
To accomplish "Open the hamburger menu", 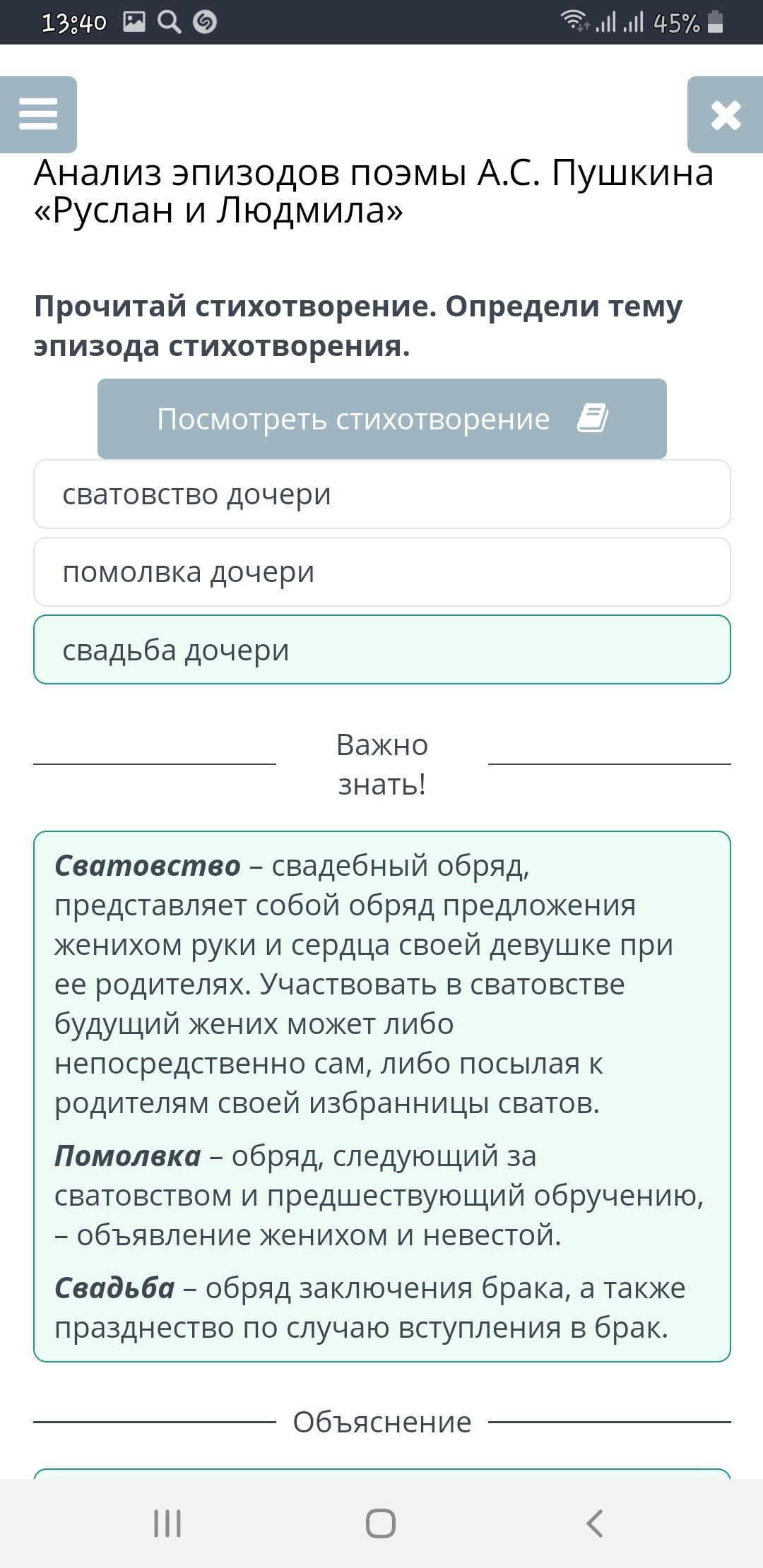I will (x=38, y=114).
